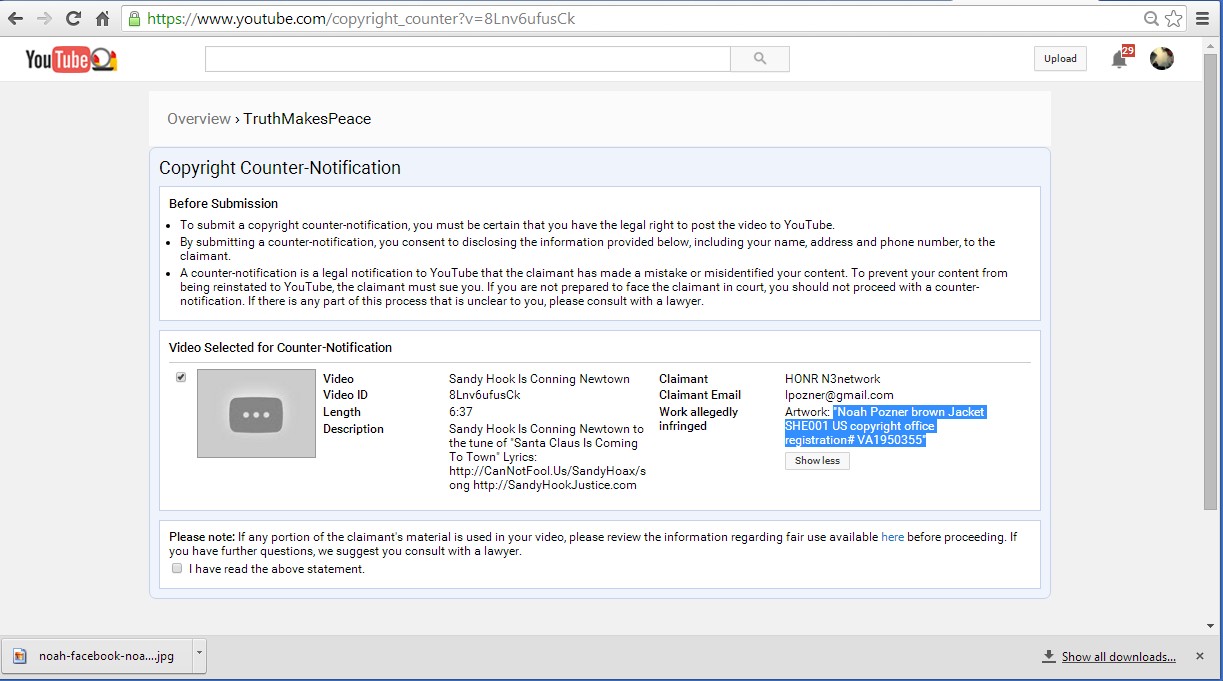
Task: Click the 'Length' label
Action: (x=342, y=412)
